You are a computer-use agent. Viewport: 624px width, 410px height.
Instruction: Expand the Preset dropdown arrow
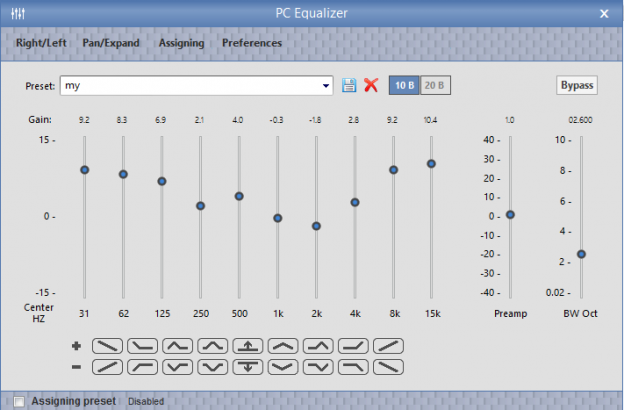[x=326, y=86]
